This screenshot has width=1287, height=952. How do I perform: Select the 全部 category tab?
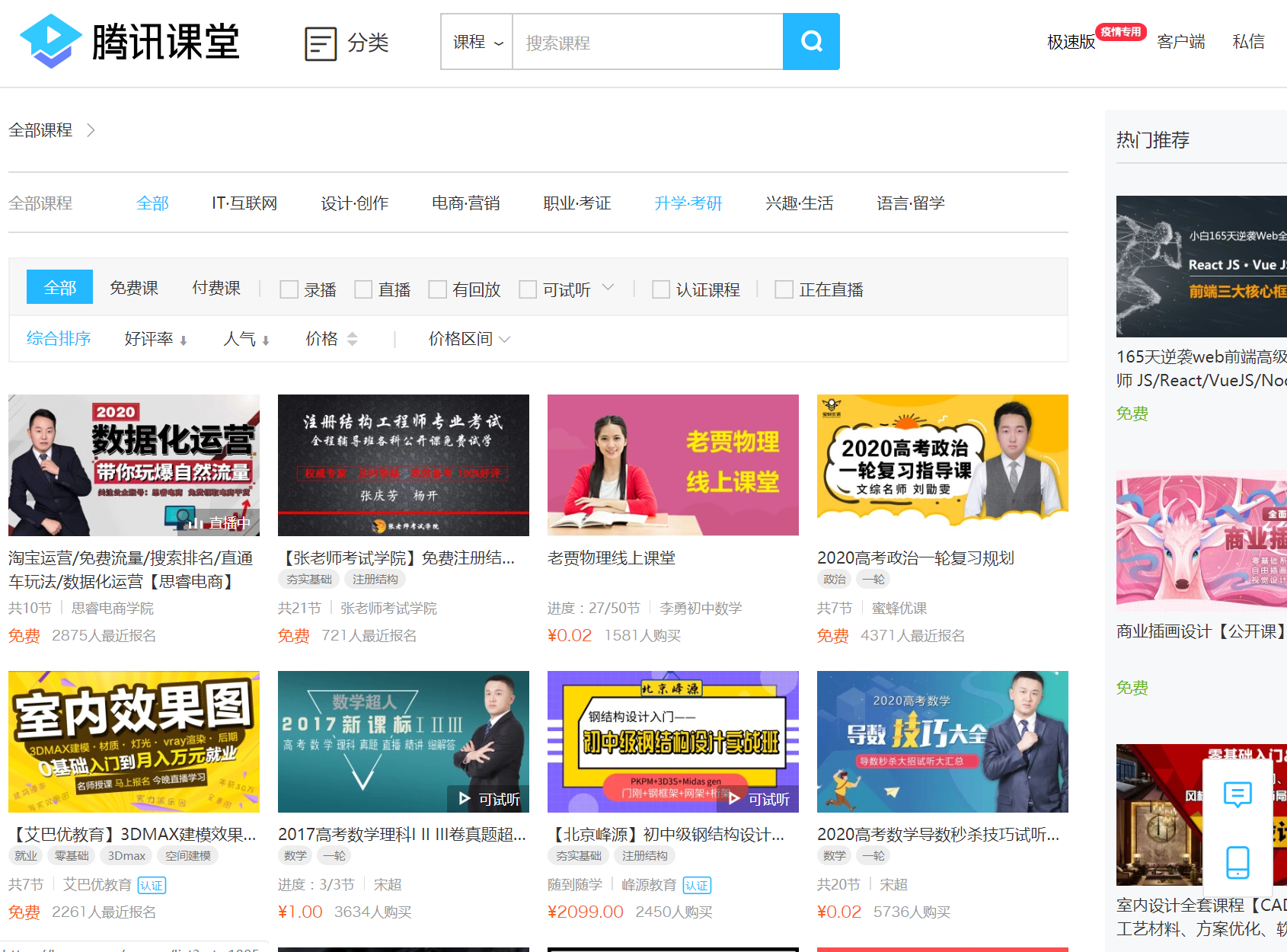click(152, 203)
